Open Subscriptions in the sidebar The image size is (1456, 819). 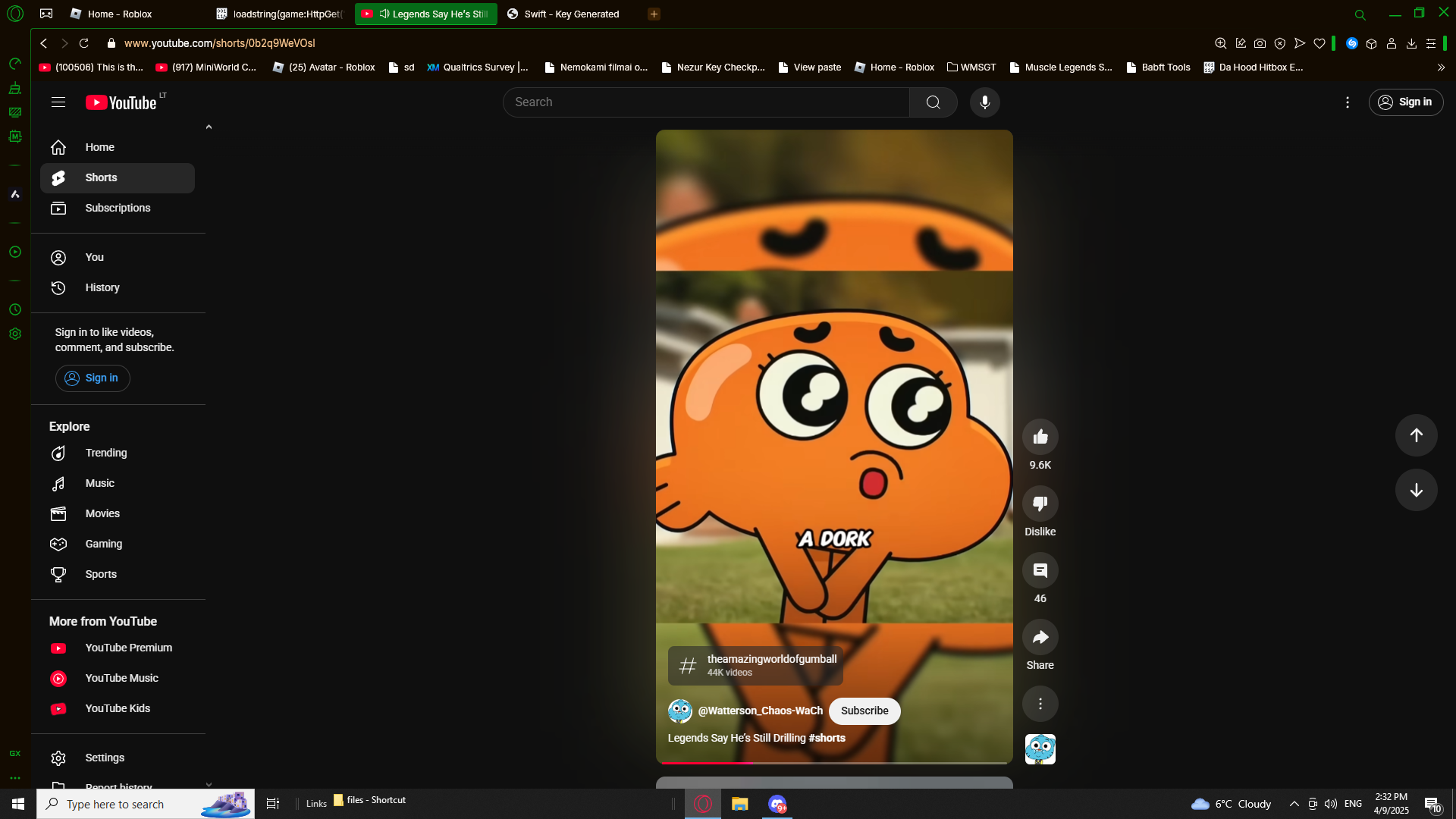point(118,208)
